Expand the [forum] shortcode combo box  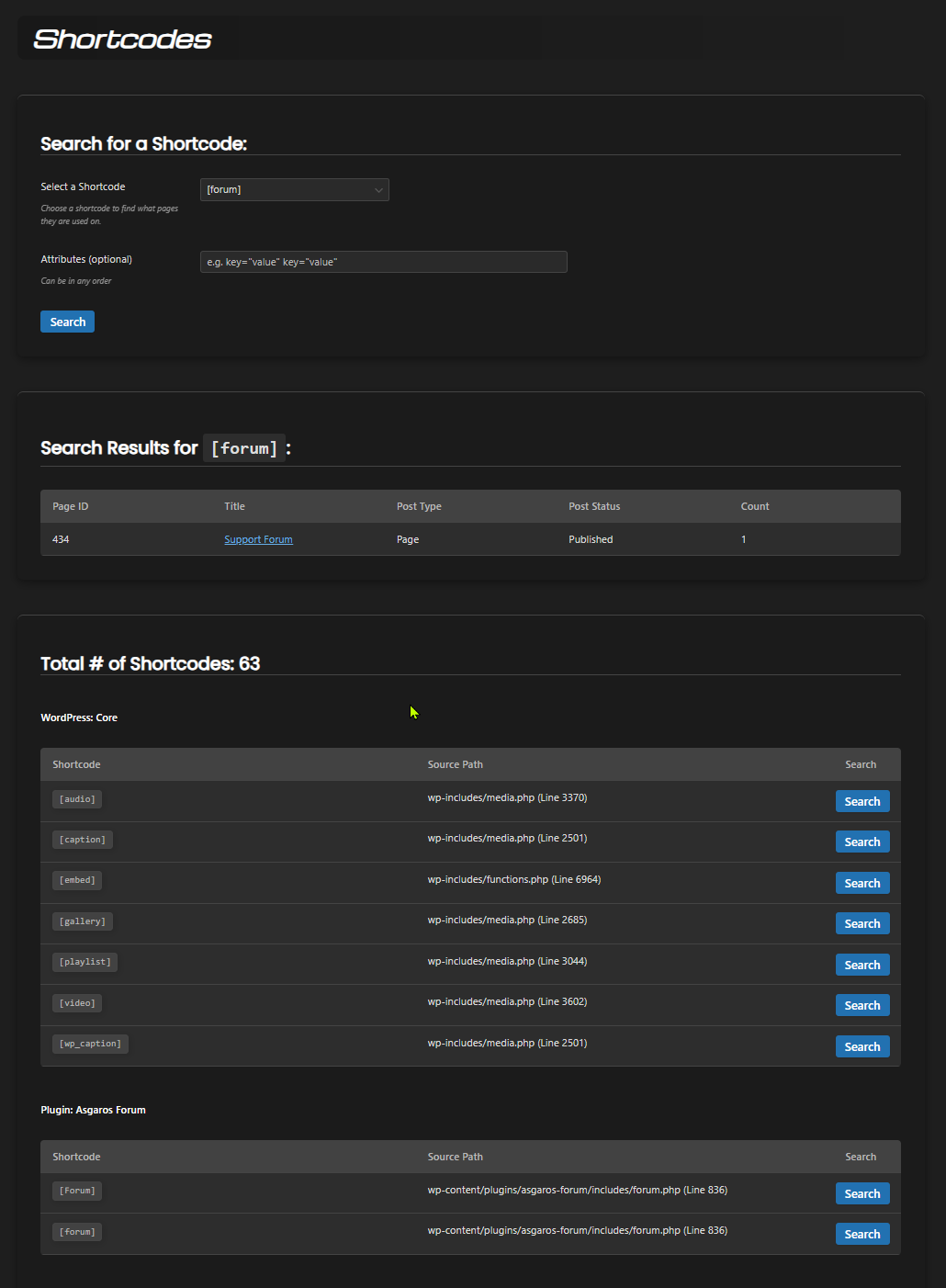[294, 189]
